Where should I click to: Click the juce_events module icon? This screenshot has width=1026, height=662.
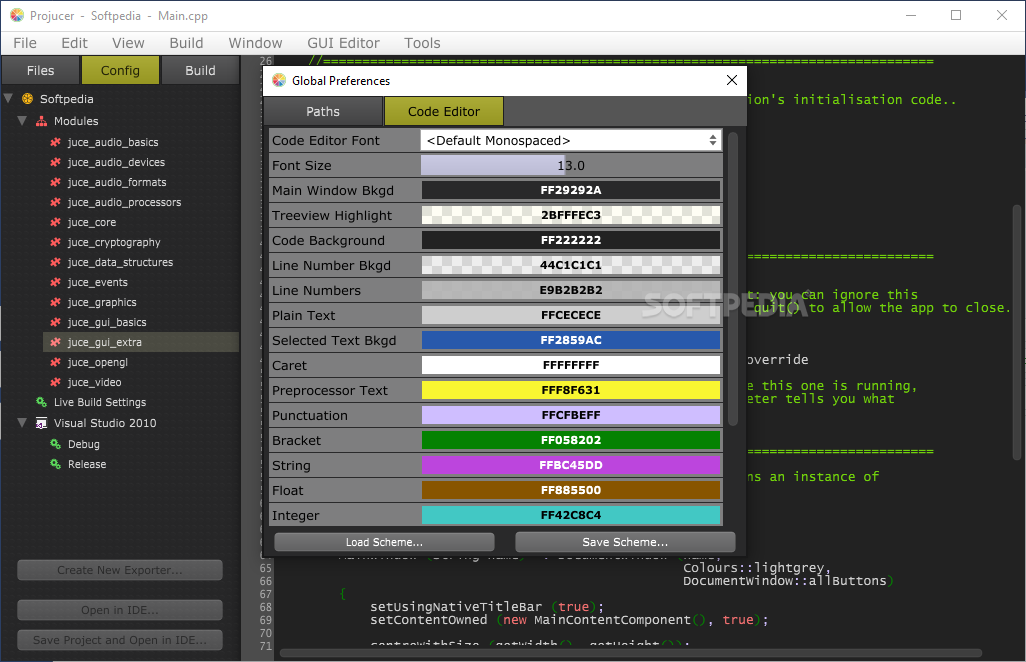(x=56, y=282)
